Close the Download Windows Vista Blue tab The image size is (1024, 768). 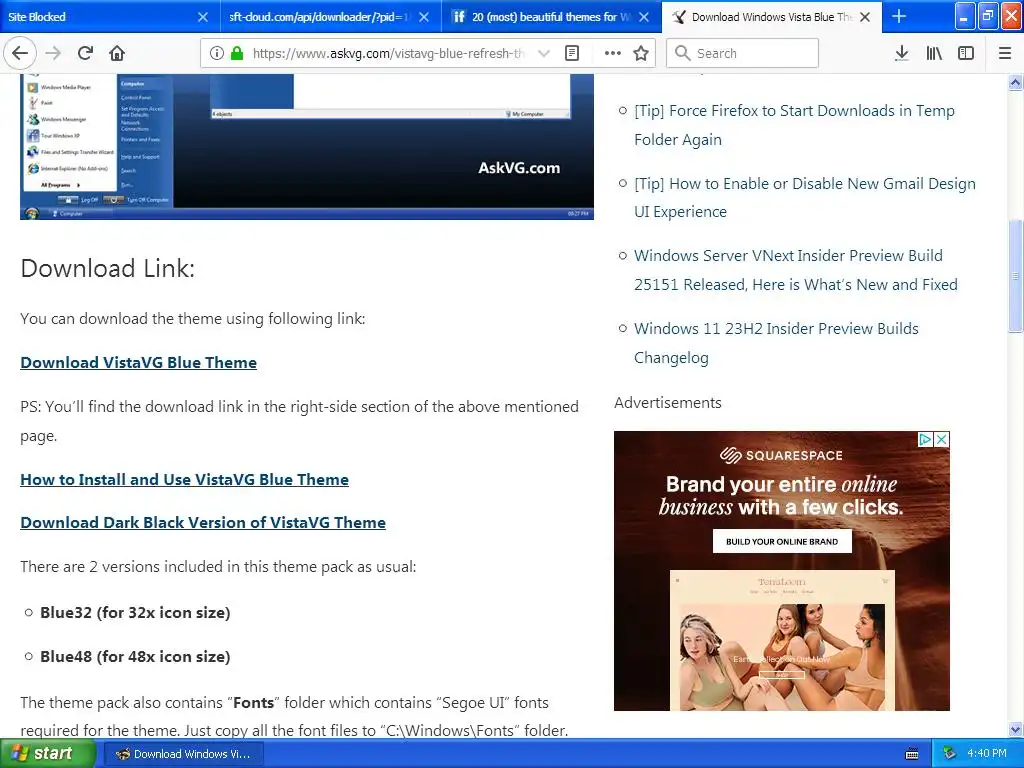(x=865, y=17)
